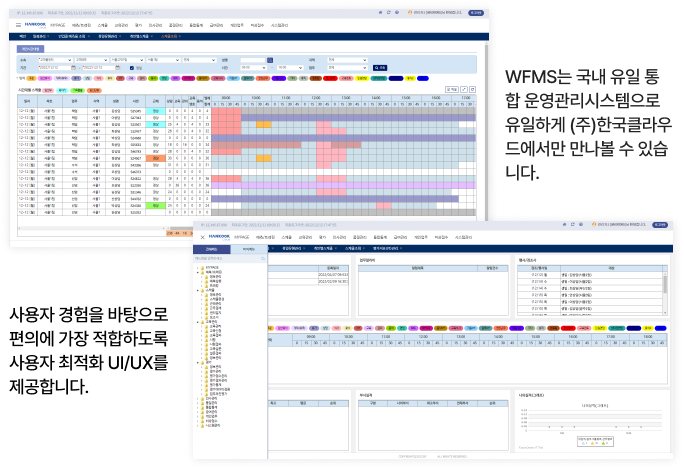
Task: Toggle the checkbox beside the date range
Action: click(133, 67)
